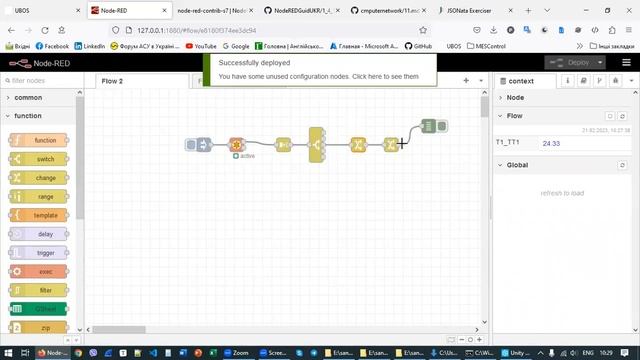Refresh the Global context values

622,165
